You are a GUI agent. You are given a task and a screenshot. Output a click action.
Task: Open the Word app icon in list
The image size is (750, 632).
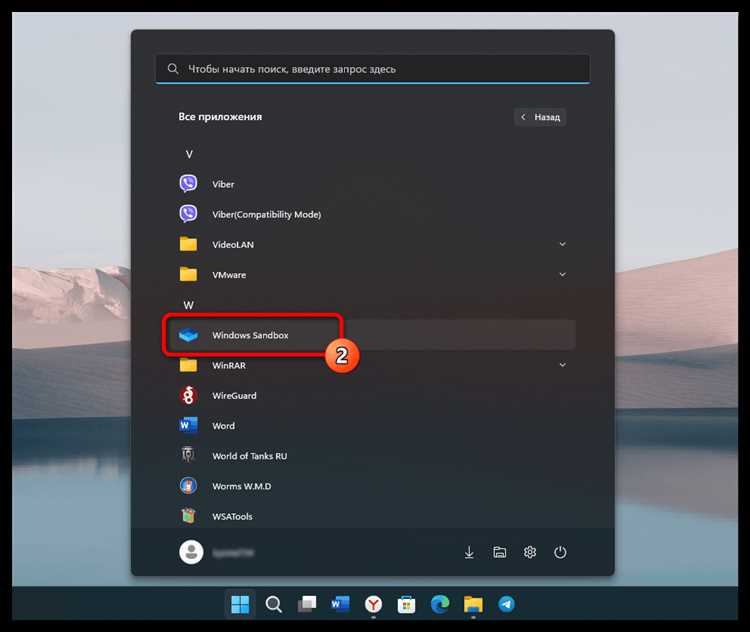pos(188,425)
